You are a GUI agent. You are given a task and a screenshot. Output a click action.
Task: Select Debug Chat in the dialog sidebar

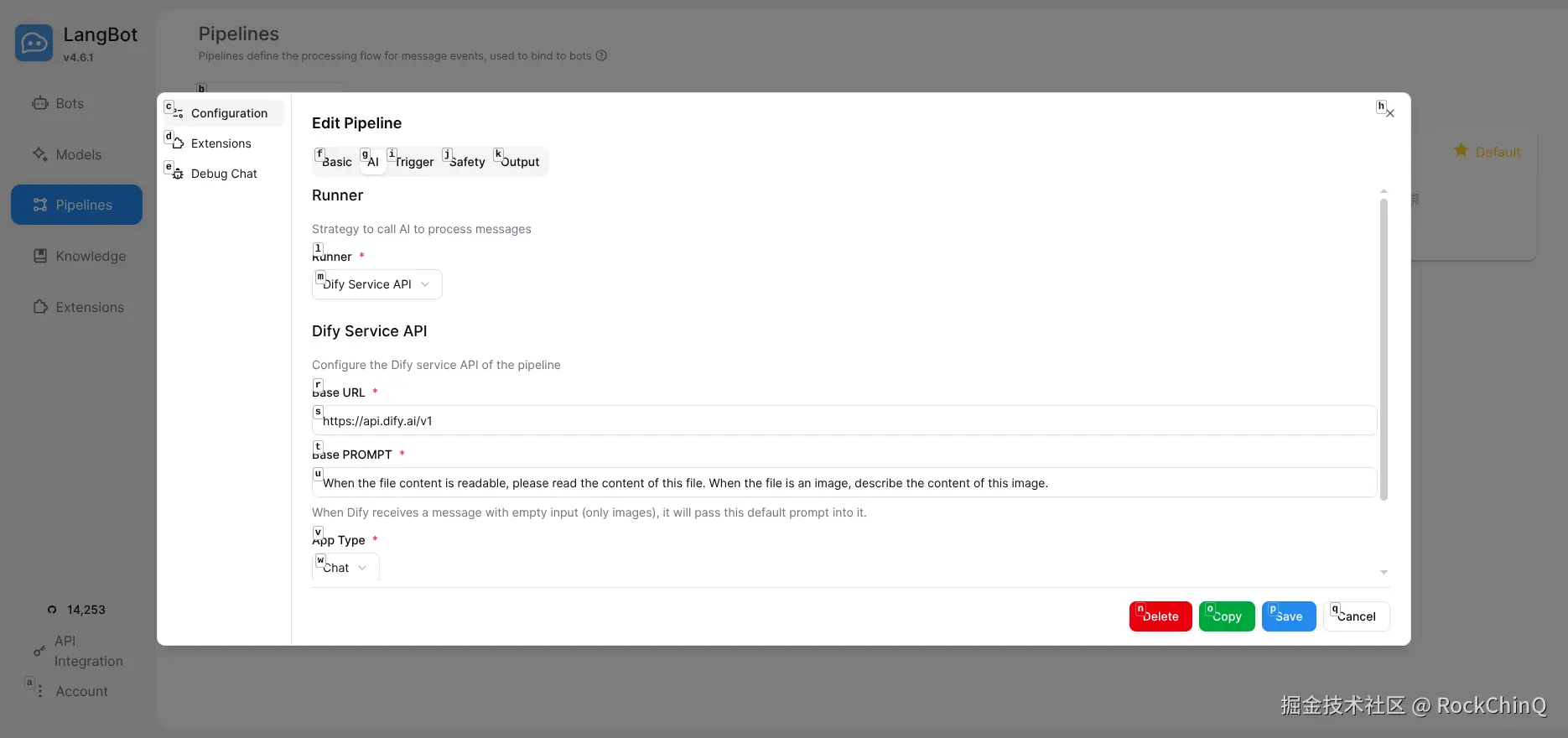coord(224,174)
